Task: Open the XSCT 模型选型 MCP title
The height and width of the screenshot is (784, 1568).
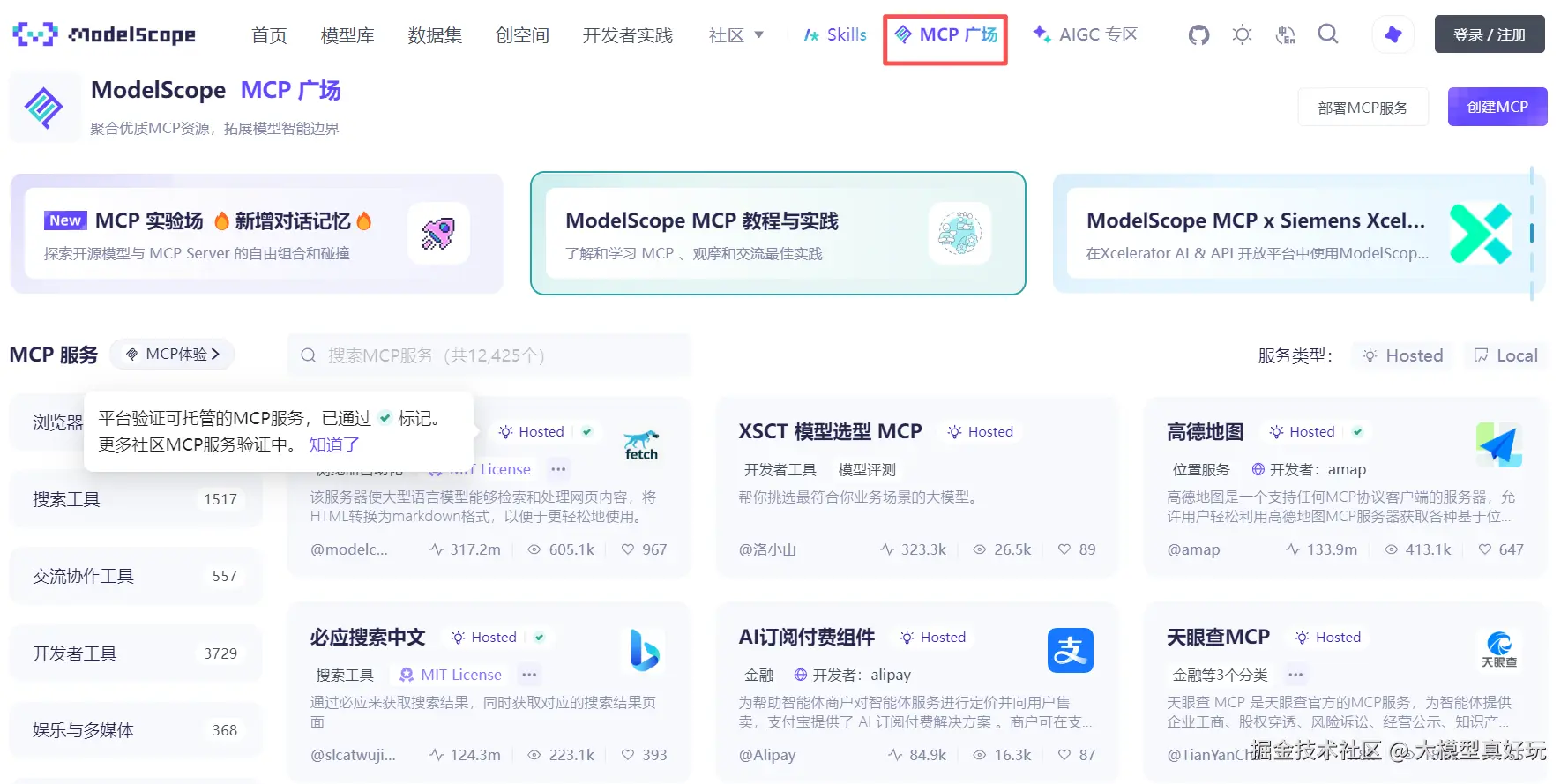Action: (x=830, y=431)
